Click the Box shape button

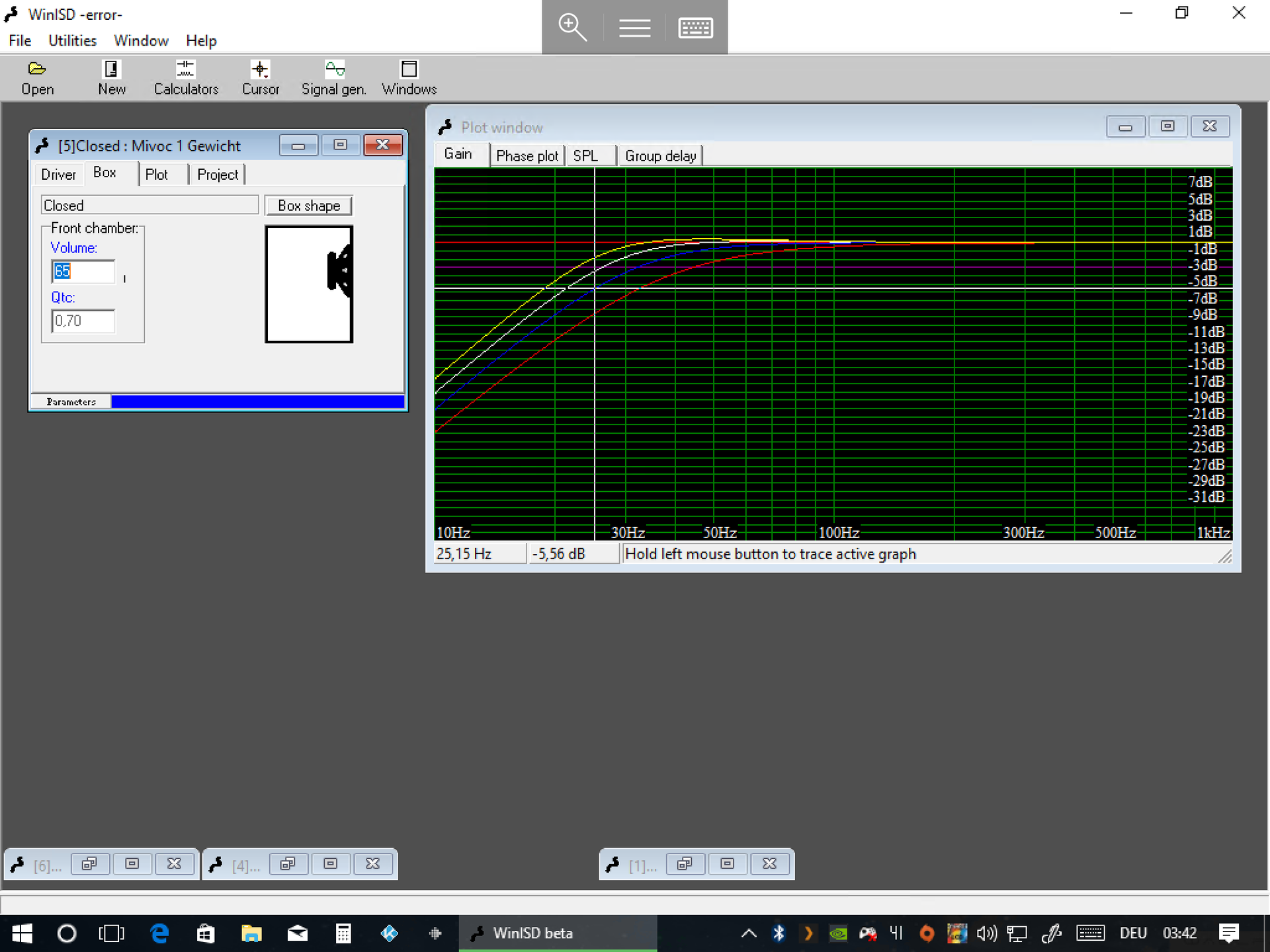(309, 206)
